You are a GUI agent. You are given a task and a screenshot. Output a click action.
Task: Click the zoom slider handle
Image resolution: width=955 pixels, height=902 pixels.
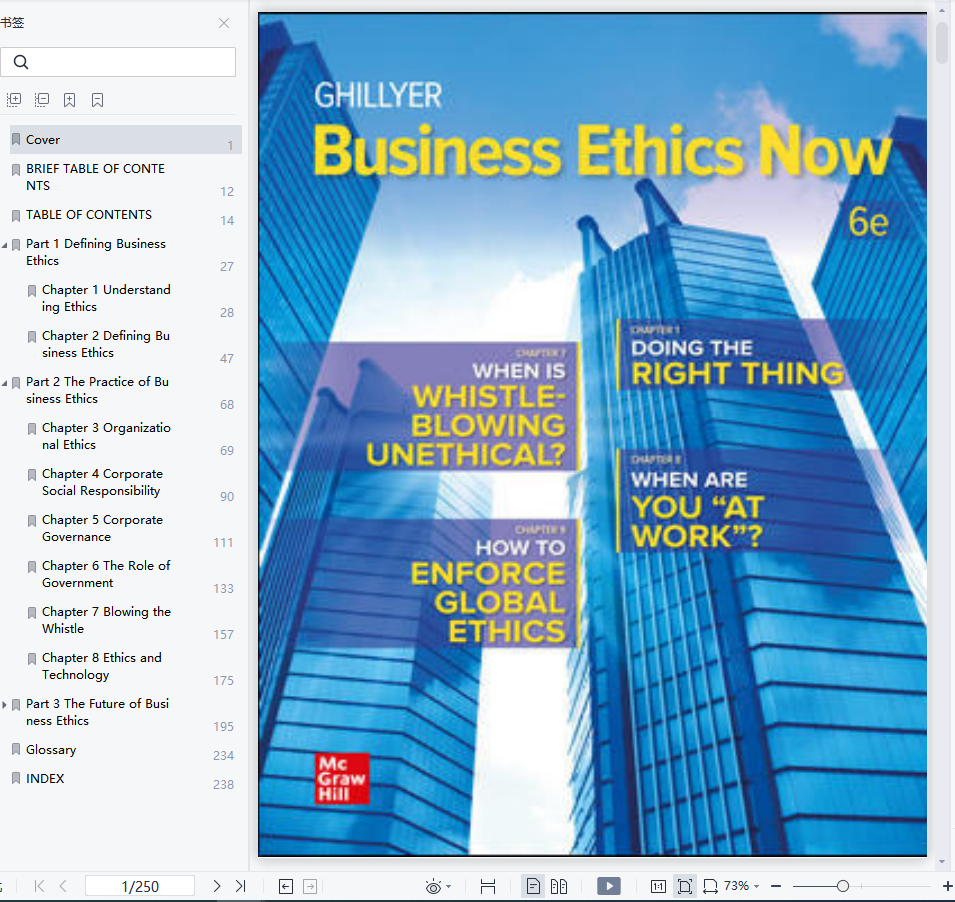pos(843,886)
